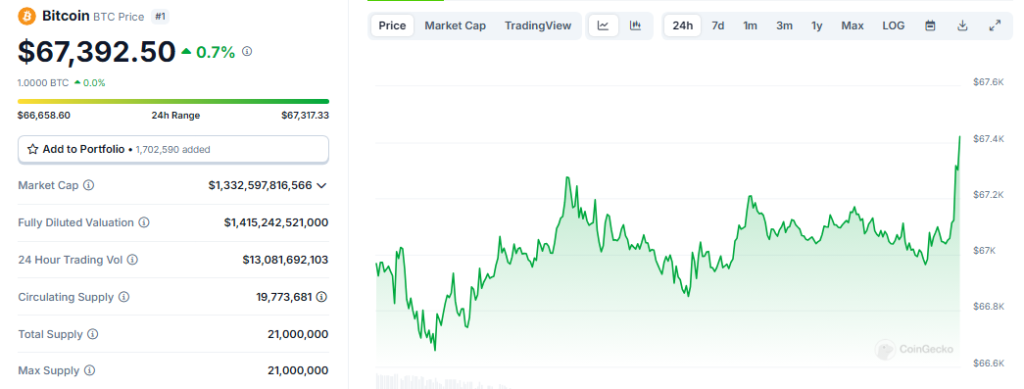Image resolution: width=1024 pixels, height=389 pixels.
Task: Click the info icon beside Market Cap
Action: pos(89,185)
